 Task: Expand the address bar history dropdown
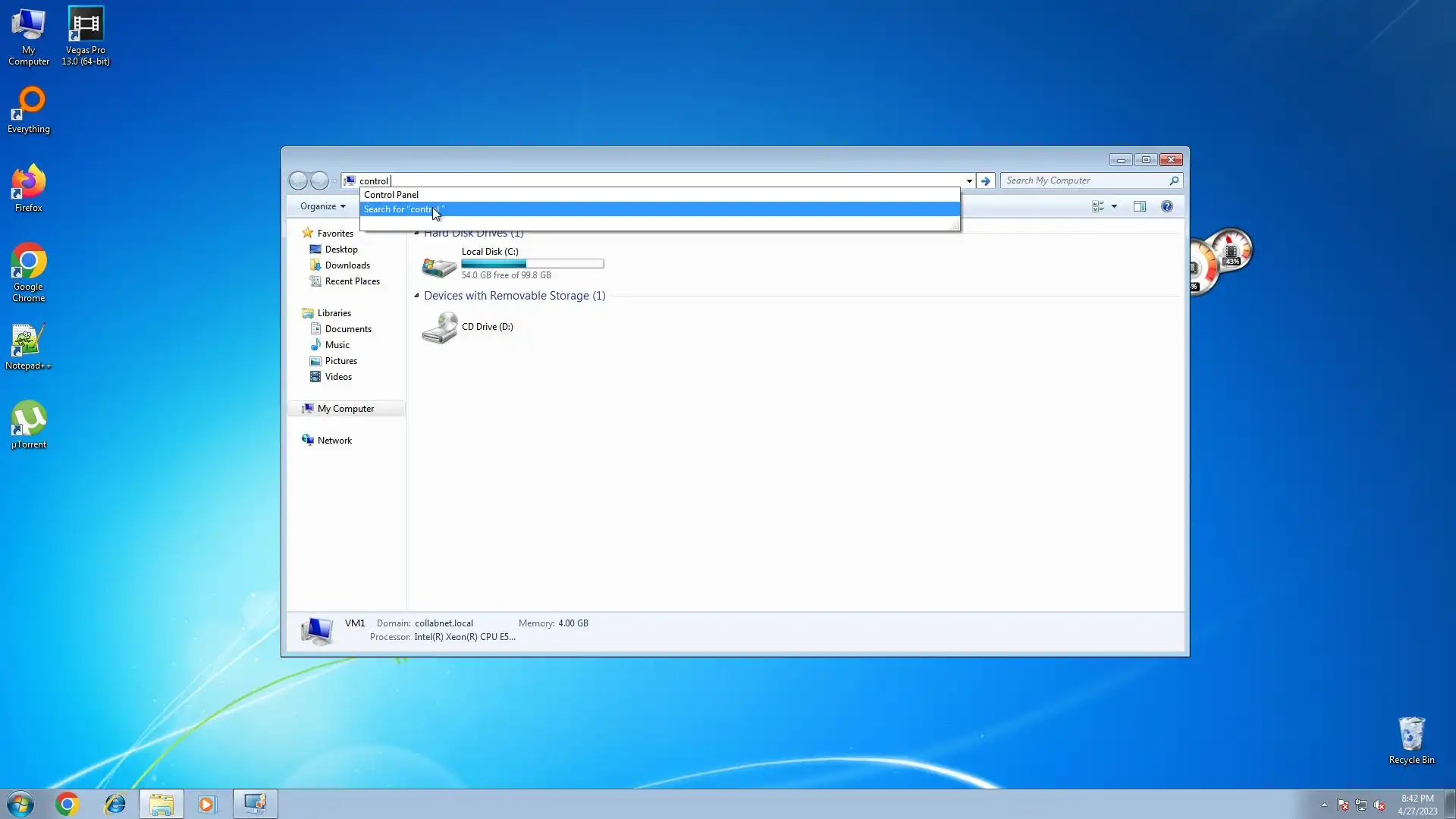point(968,180)
